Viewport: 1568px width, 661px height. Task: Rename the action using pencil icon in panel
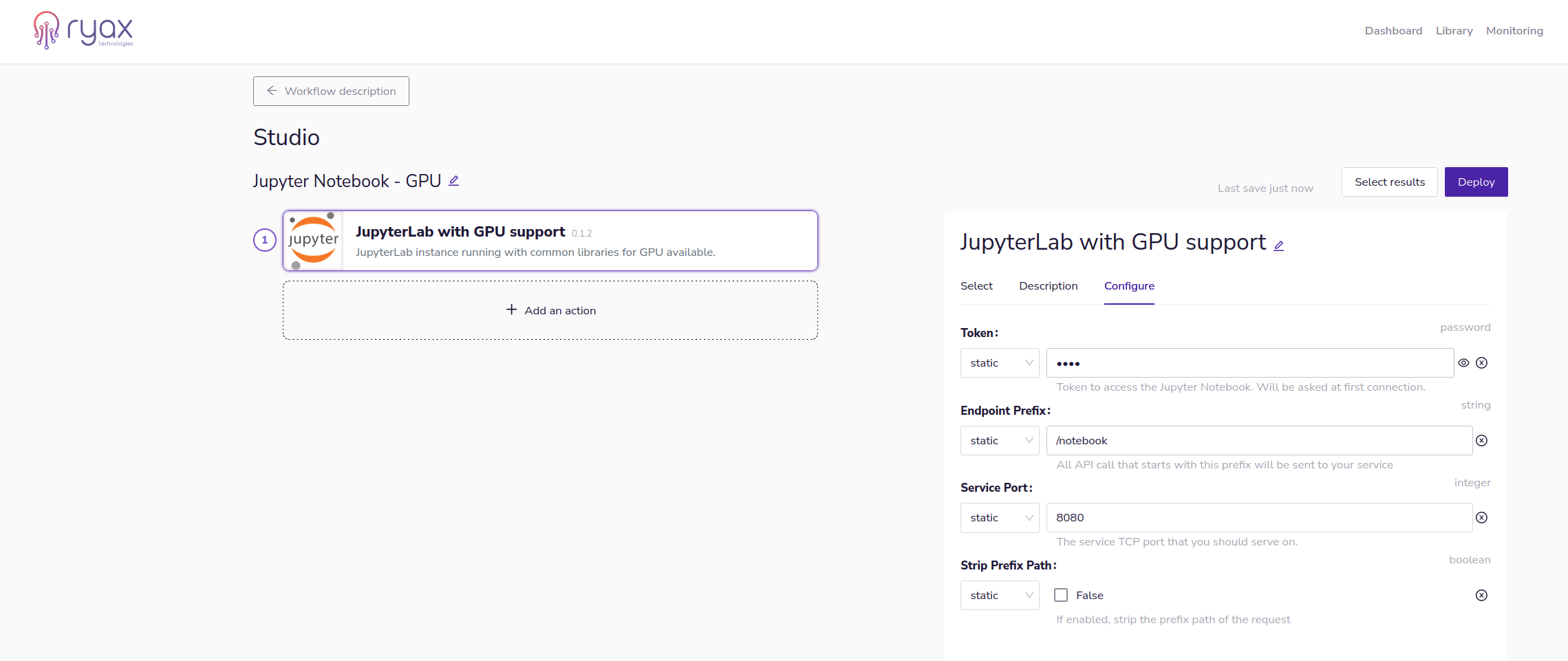point(1278,246)
